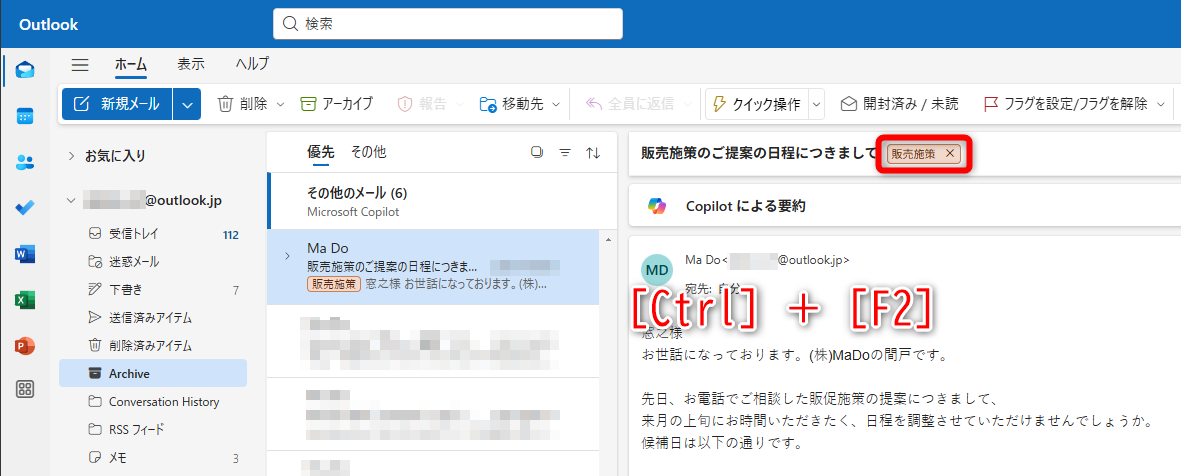The height and width of the screenshot is (476, 1181).
Task: Expand the Delete dropdown arrow
Action: [281, 105]
